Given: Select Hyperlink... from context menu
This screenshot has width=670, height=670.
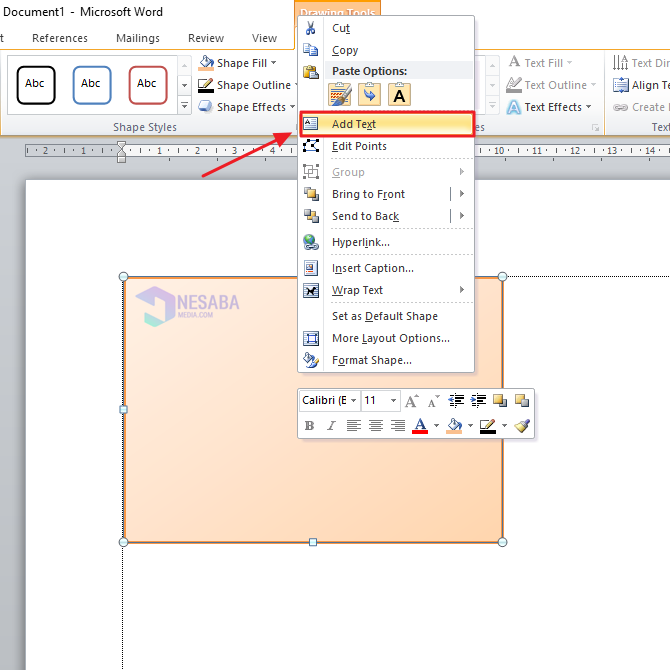Looking at the screenshot, I should [x=387, y=242].
